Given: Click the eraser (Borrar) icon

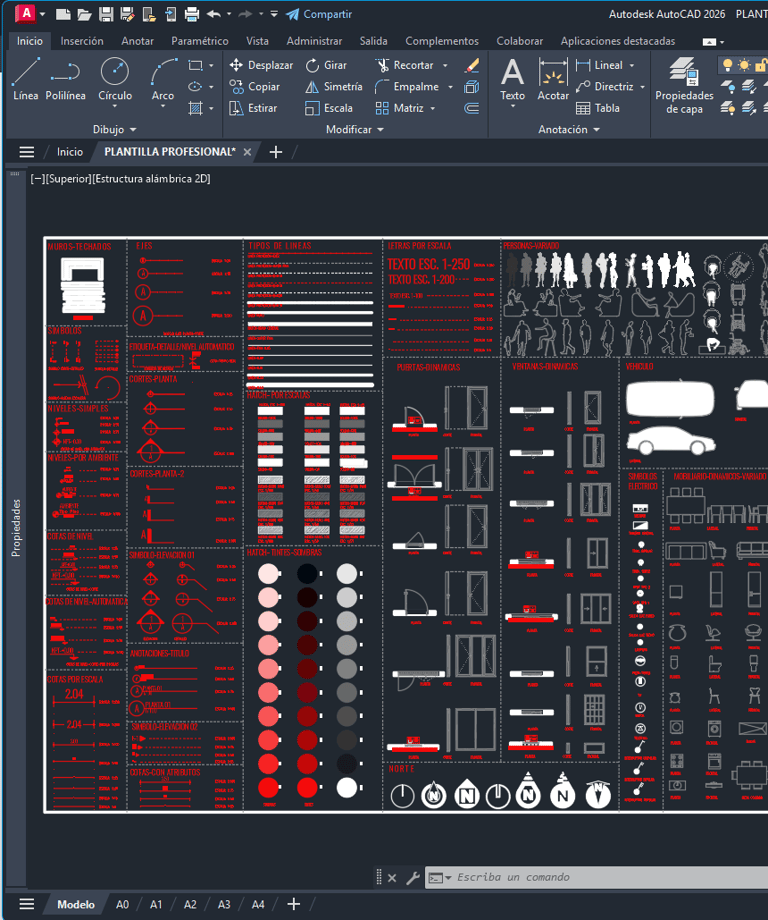Looking at the screenshot, I should [x=472, y=65].
